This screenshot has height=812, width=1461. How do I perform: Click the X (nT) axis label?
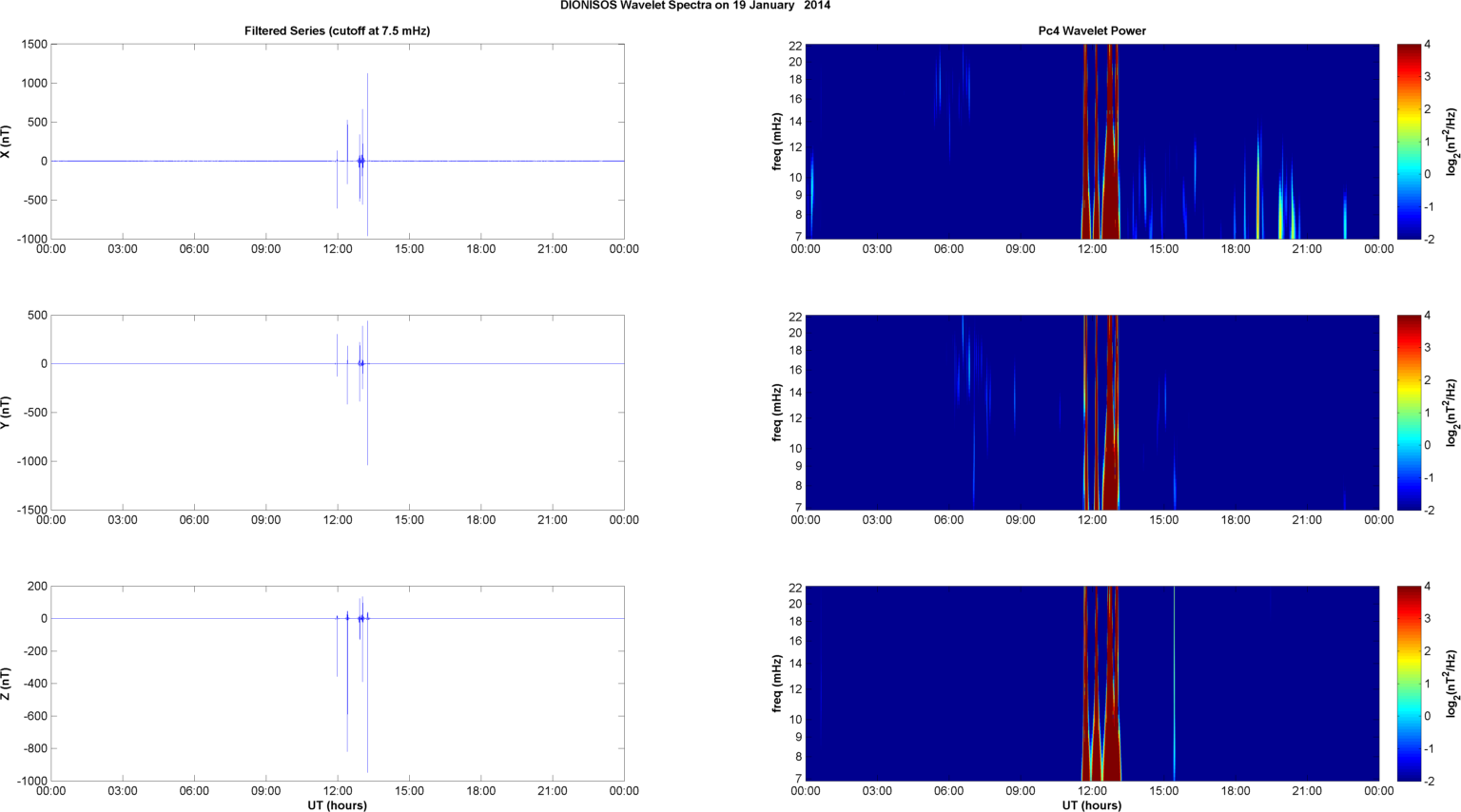7,142
